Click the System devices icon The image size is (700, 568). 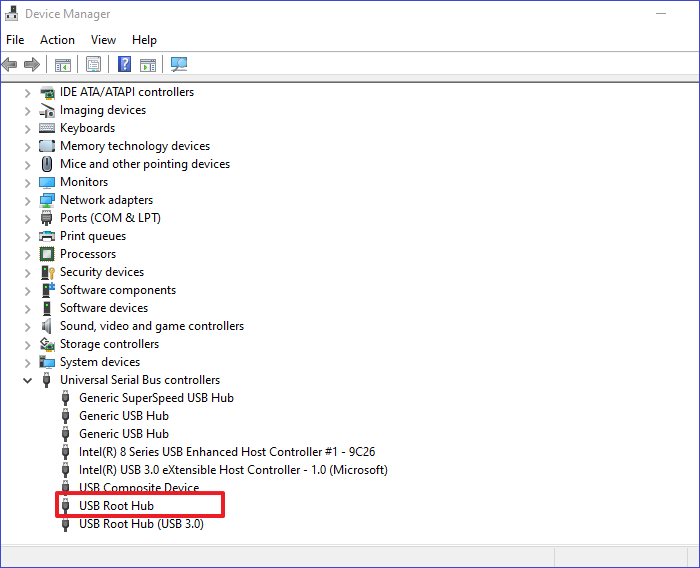point(47,362)
